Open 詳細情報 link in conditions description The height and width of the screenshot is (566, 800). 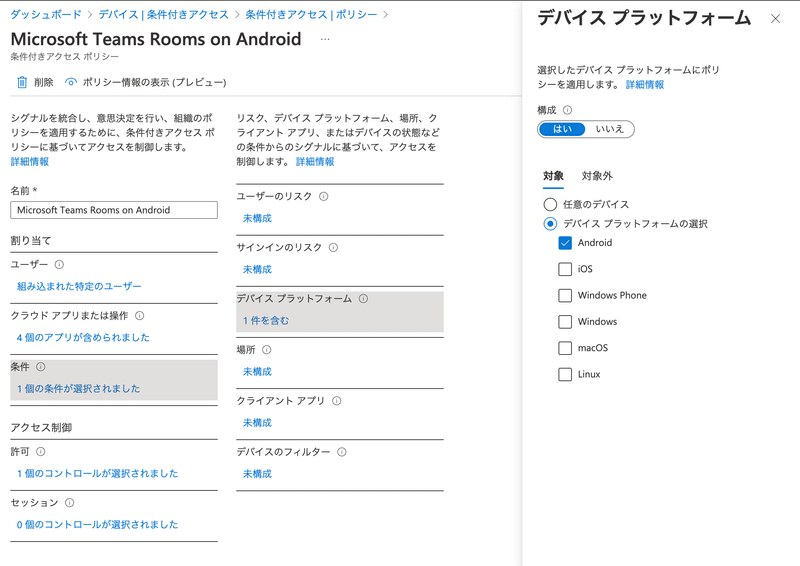coord(315,162)
